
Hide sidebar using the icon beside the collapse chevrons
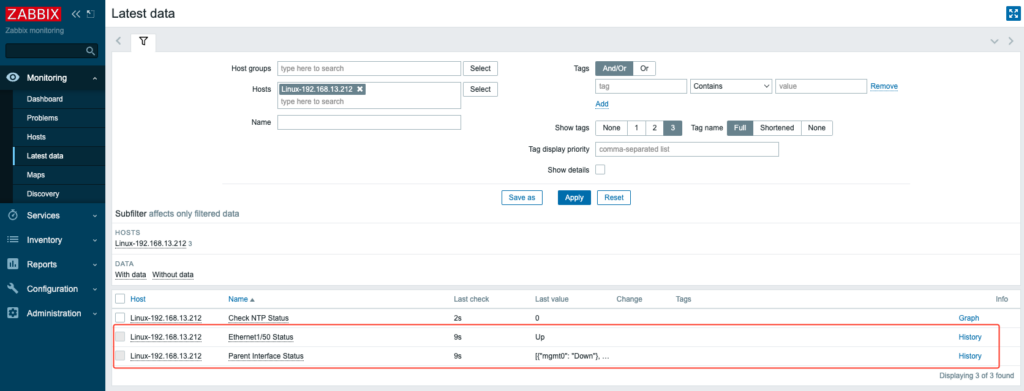(91, 14)
